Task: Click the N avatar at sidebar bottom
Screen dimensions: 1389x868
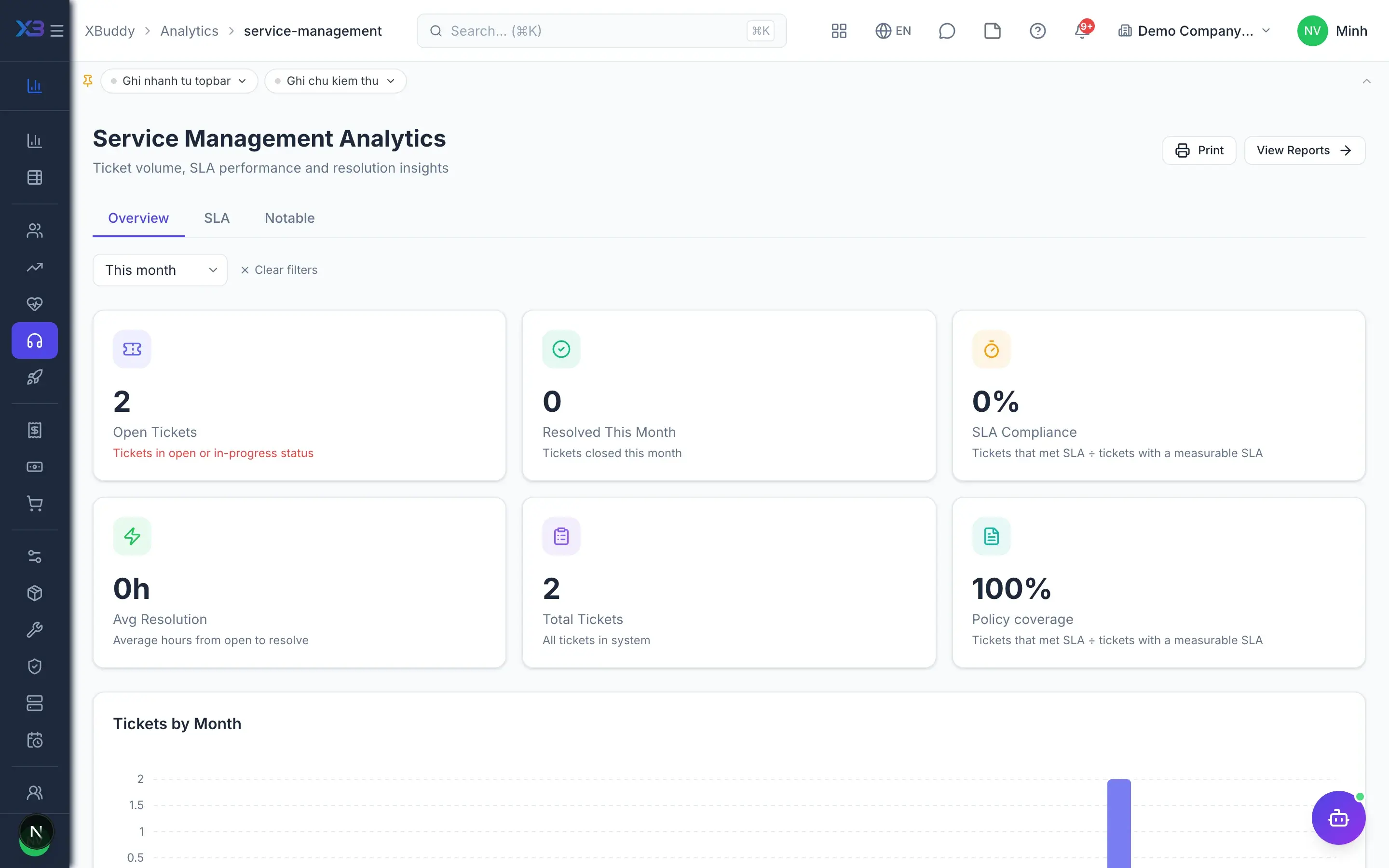Action: click(x=36, y=832)
